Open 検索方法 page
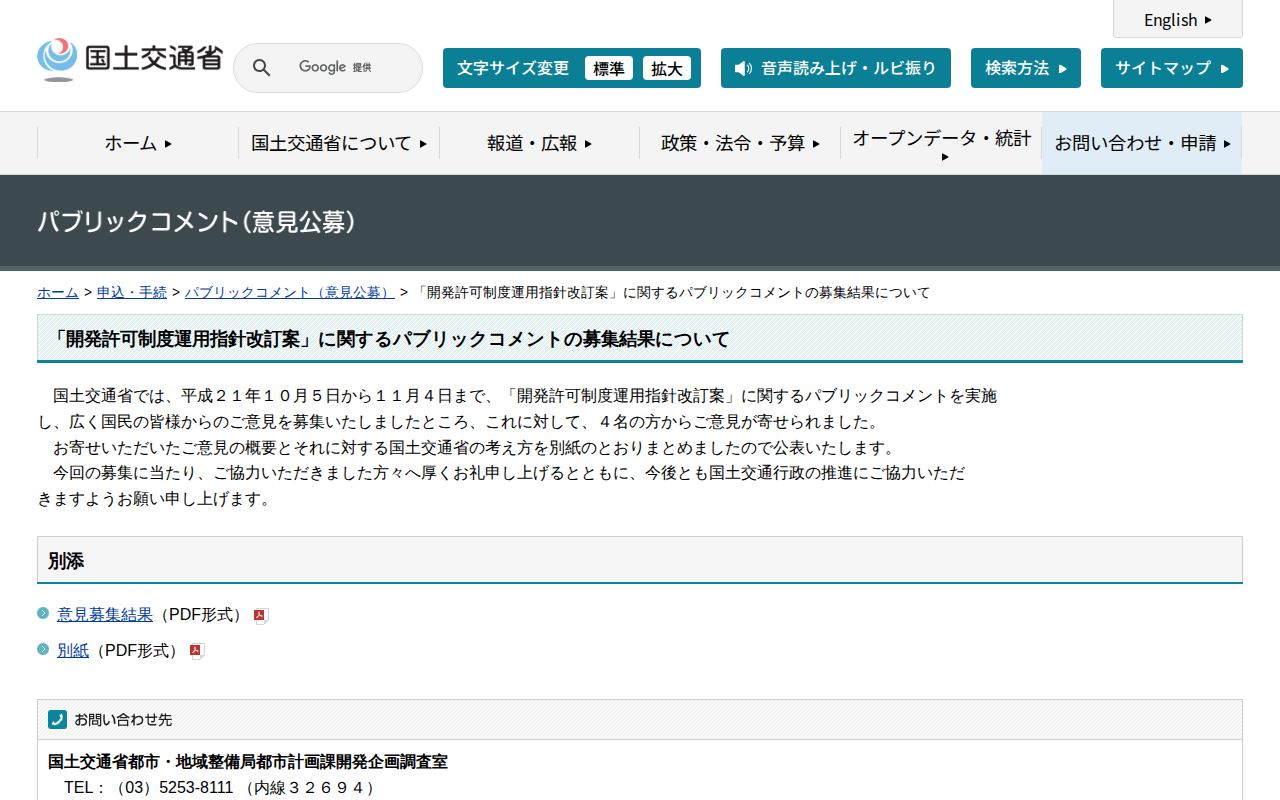The image size is (1280, 800). click(1026, 68)
